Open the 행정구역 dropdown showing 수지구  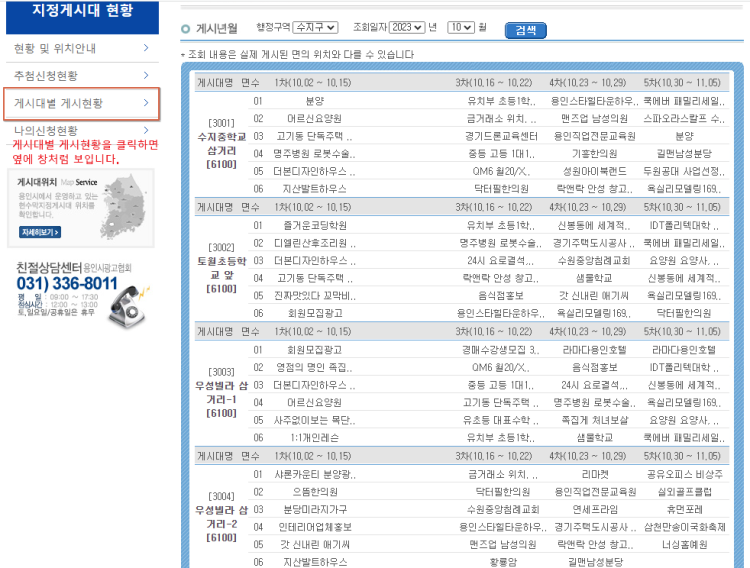[317, 28]
